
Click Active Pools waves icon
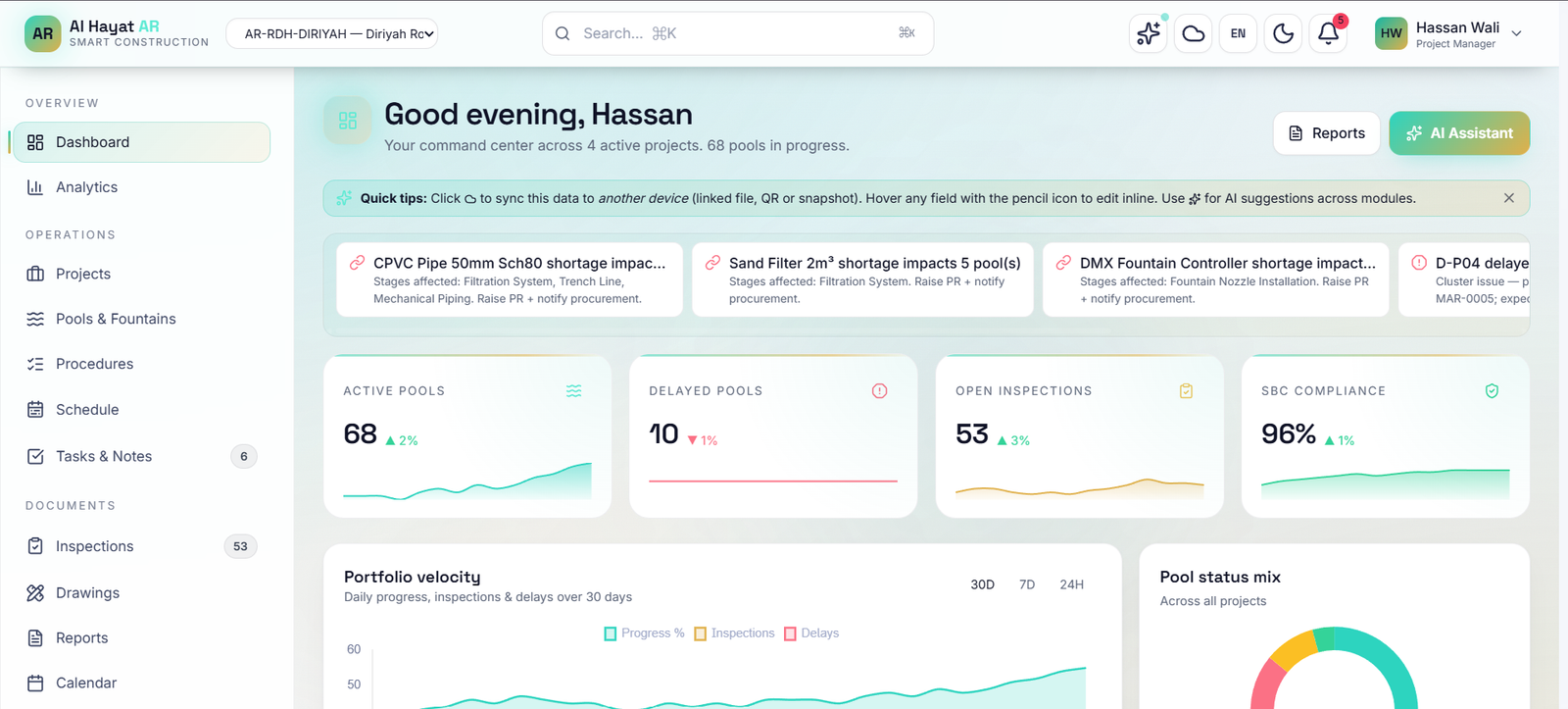(x=573, y=391)
